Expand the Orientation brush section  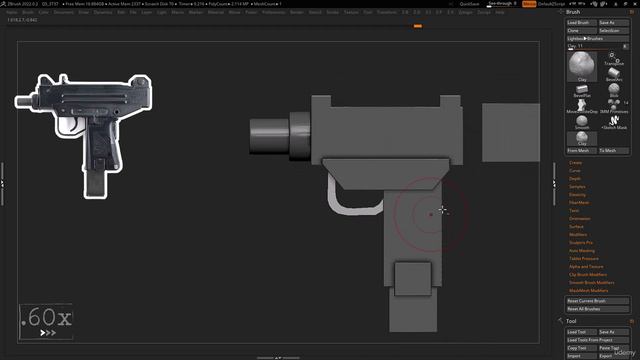(x=580, y=218)
